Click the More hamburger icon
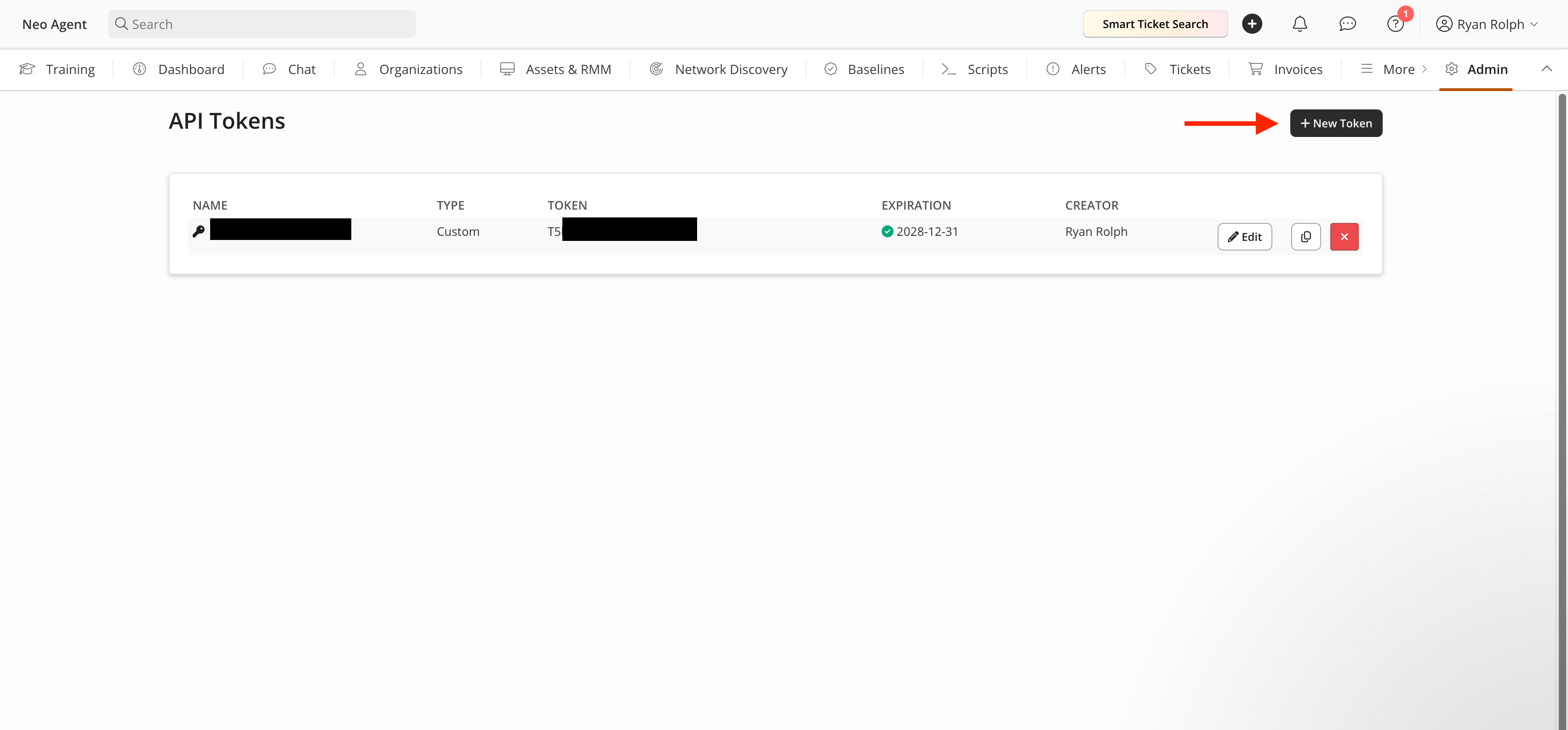Screen dimensions: 1568x730 pyautogui.click(x=1367, y=69)
